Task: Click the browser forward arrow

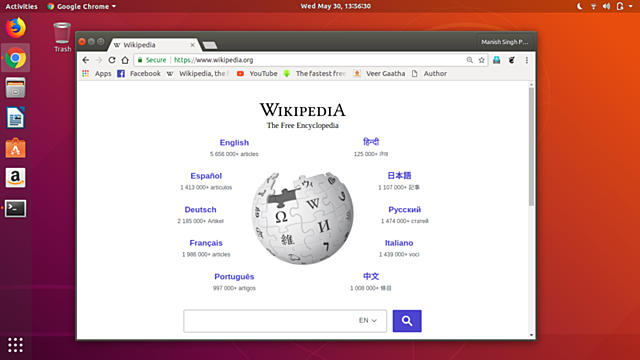Action: 99,60
